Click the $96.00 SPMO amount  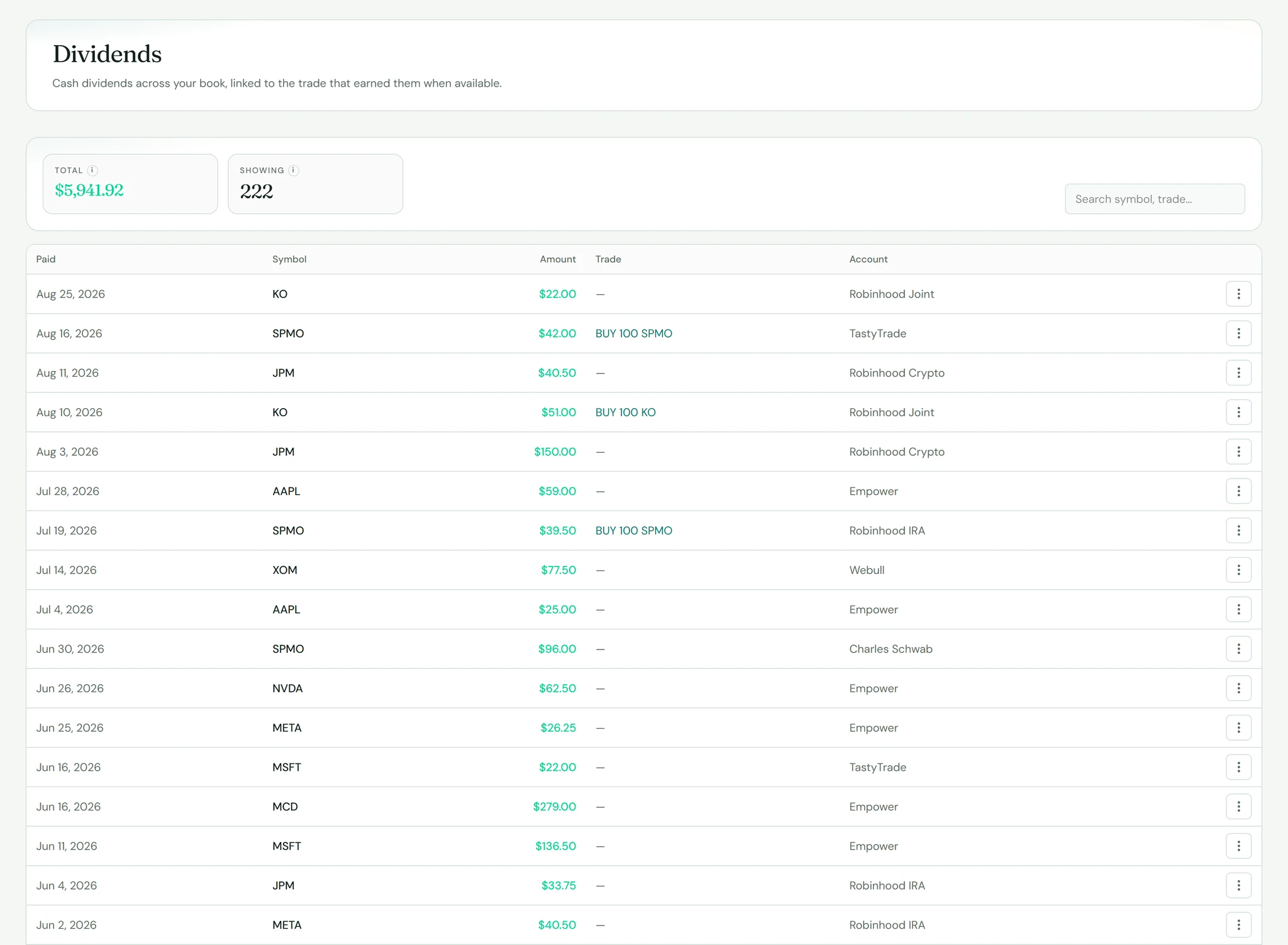(x=557, y=649)
